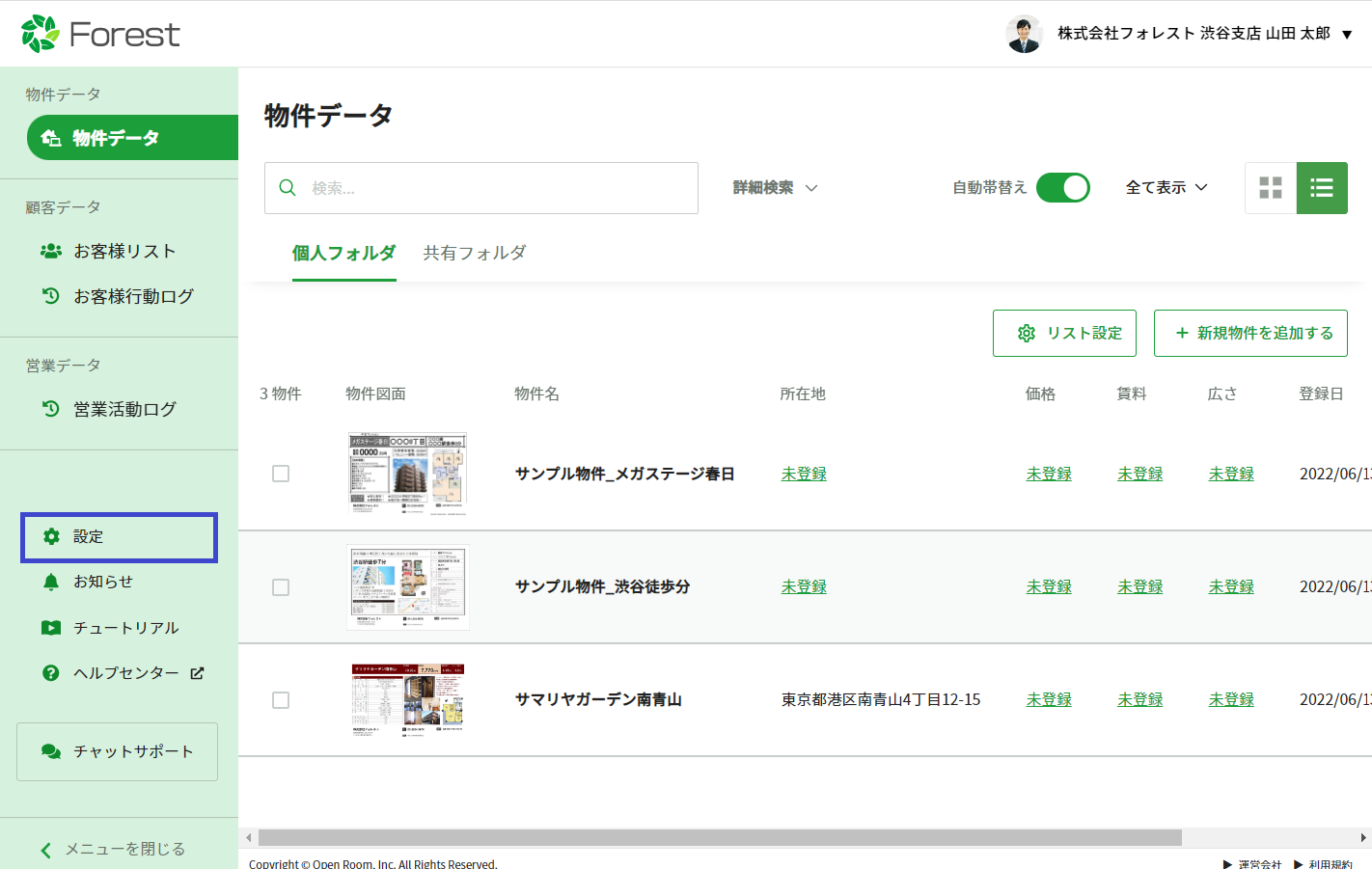Switch to grid view icon
Viewport: 1372px width, 869px height.
pyautogui.click(x=1271, y=188)
